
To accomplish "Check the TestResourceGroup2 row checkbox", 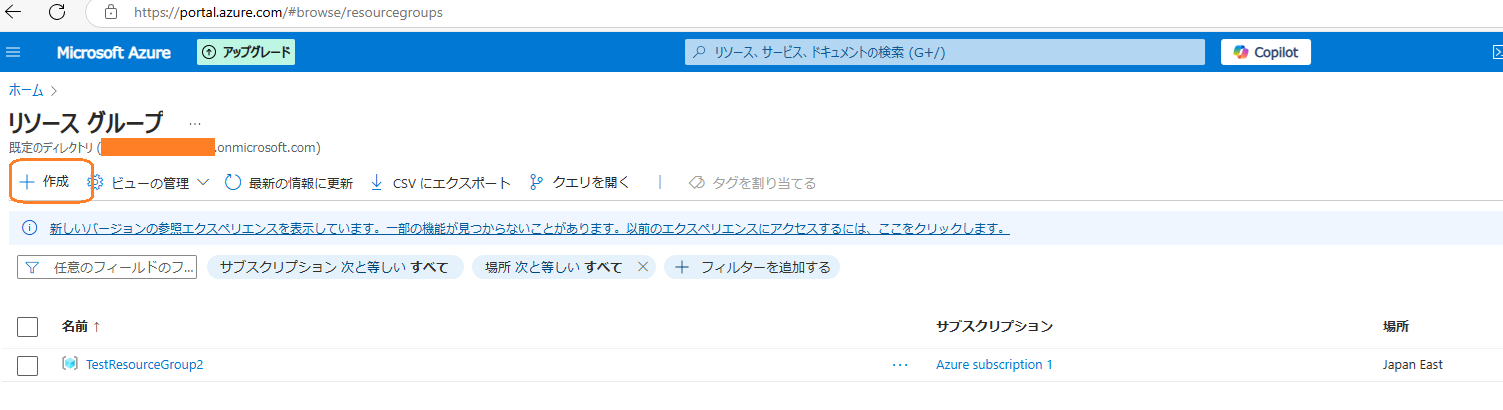I will click(28, 365).
